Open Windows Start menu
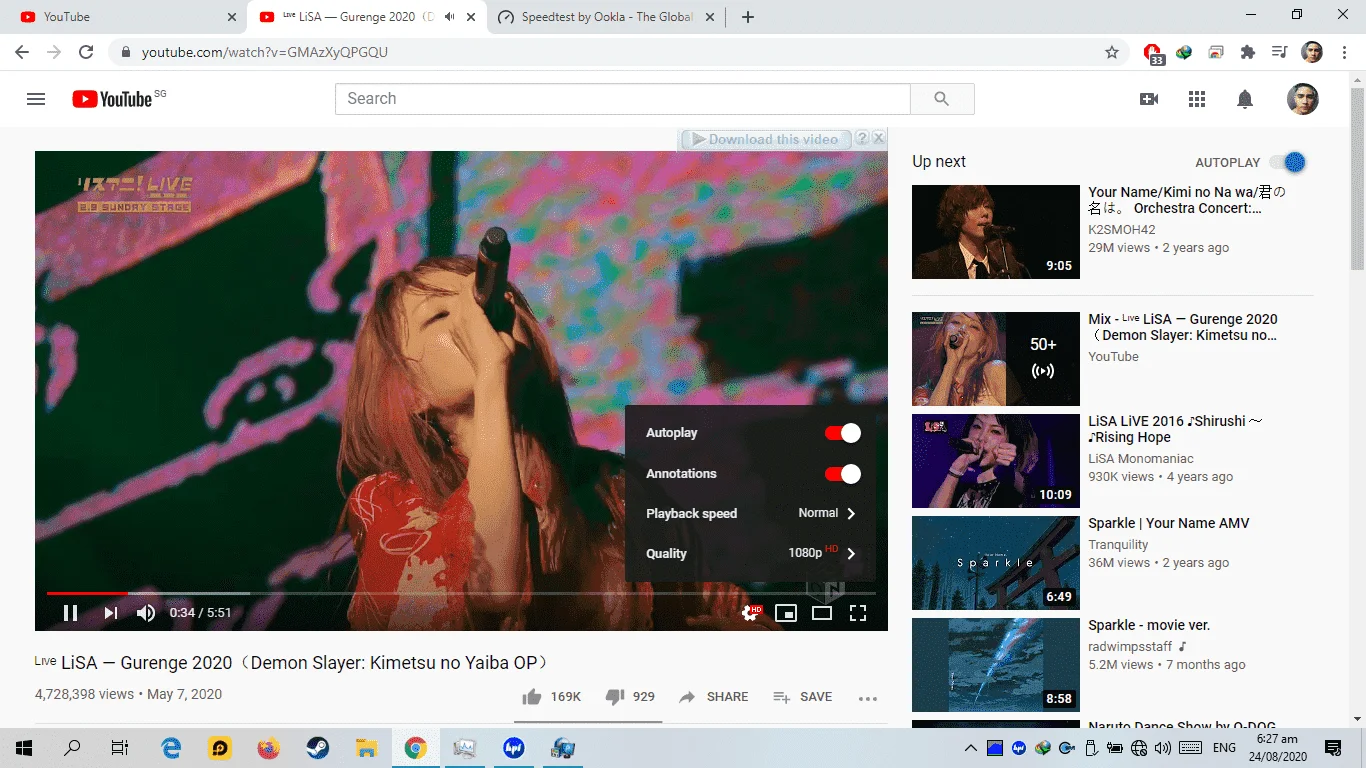This screenshot has height=768, width=1366. pos(23,748)
